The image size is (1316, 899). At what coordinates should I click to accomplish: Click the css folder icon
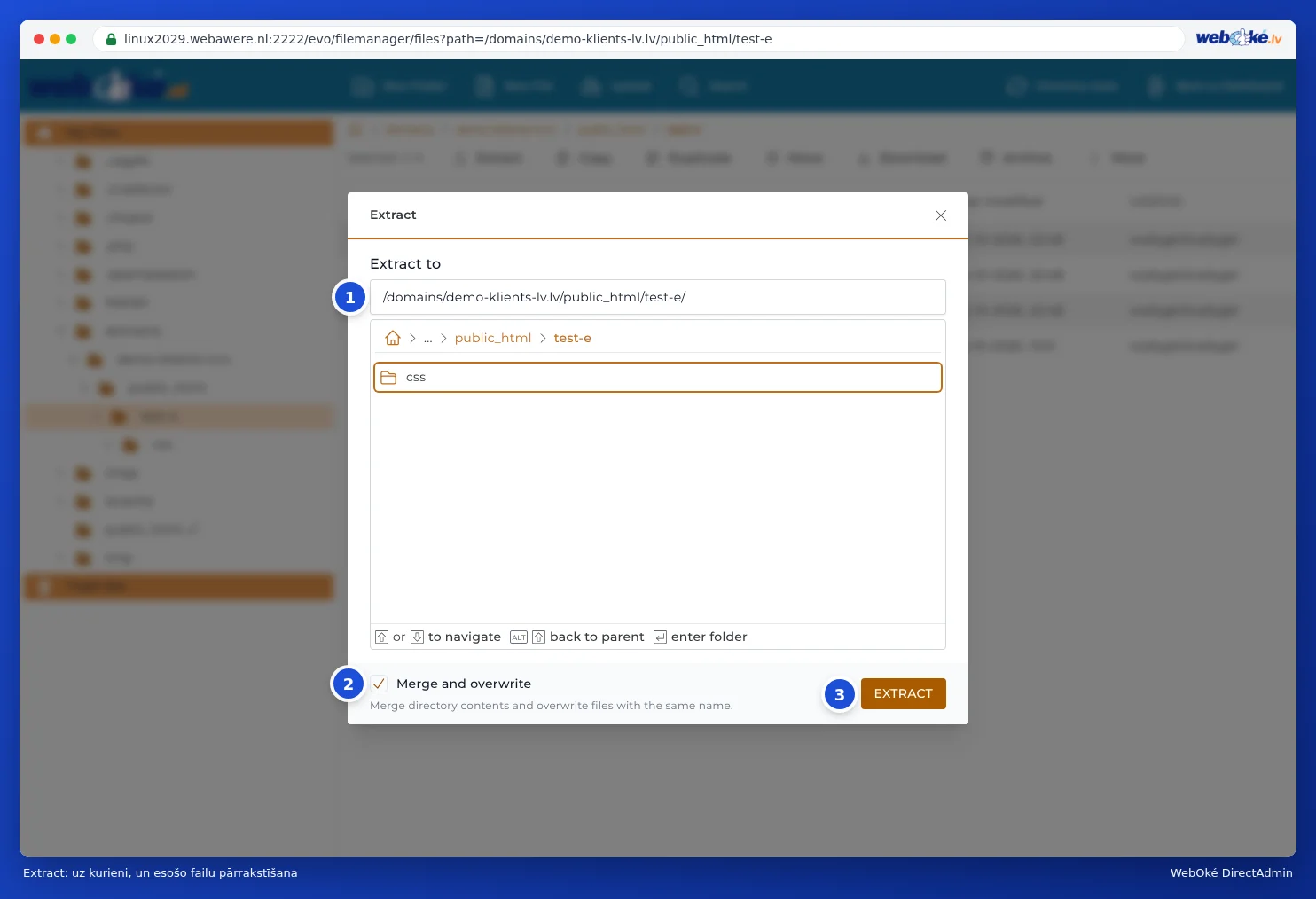pyautogui.click(x=388, y=378)
